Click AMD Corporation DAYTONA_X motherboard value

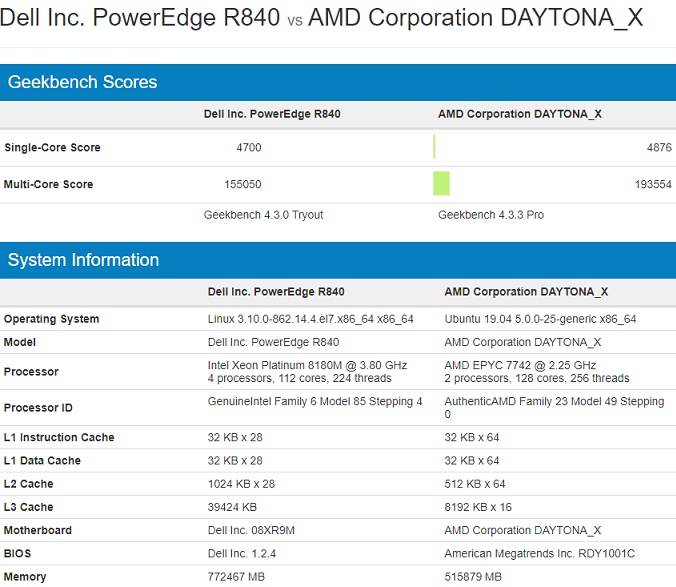pos(523,531)
